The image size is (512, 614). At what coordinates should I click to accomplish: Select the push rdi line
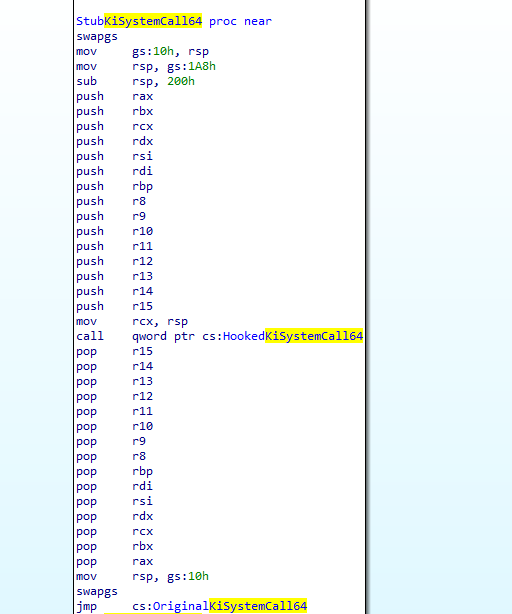click(x=114, y=172)
